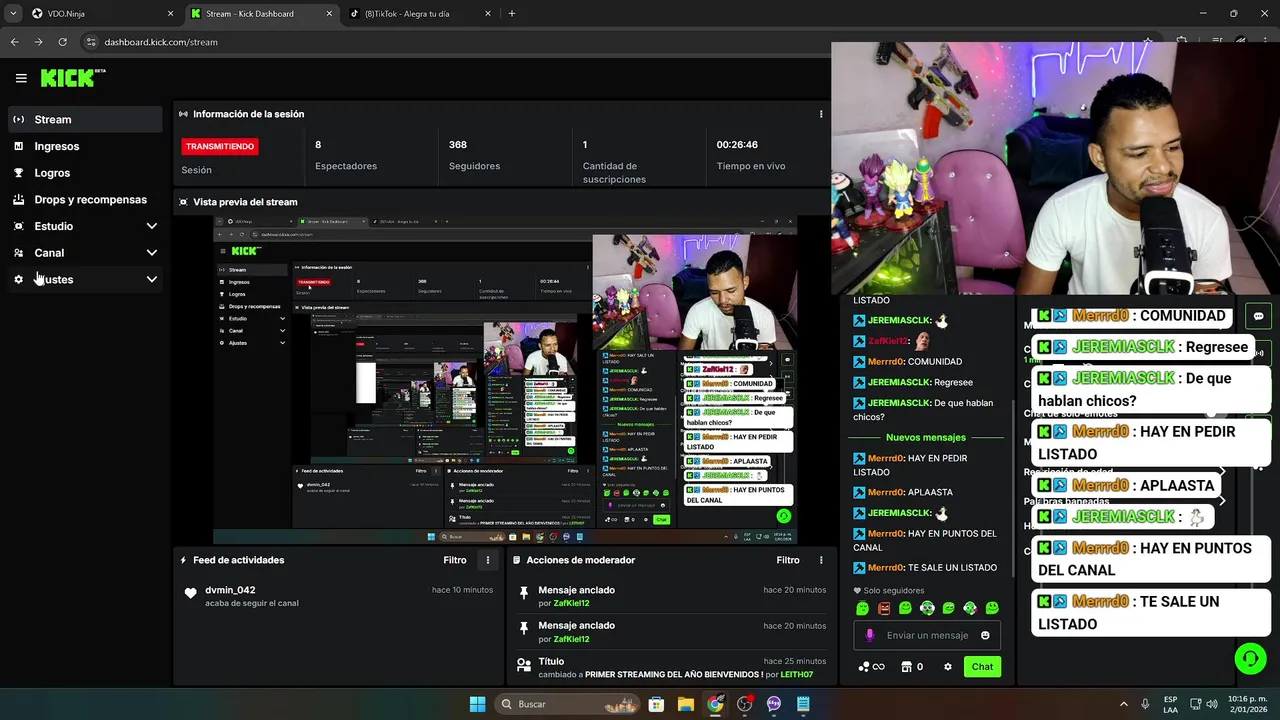Screen dimensions: 1280x720
Task: Open the emoji picker in message box
Action: pyautogui.click(x=985, y=635)
